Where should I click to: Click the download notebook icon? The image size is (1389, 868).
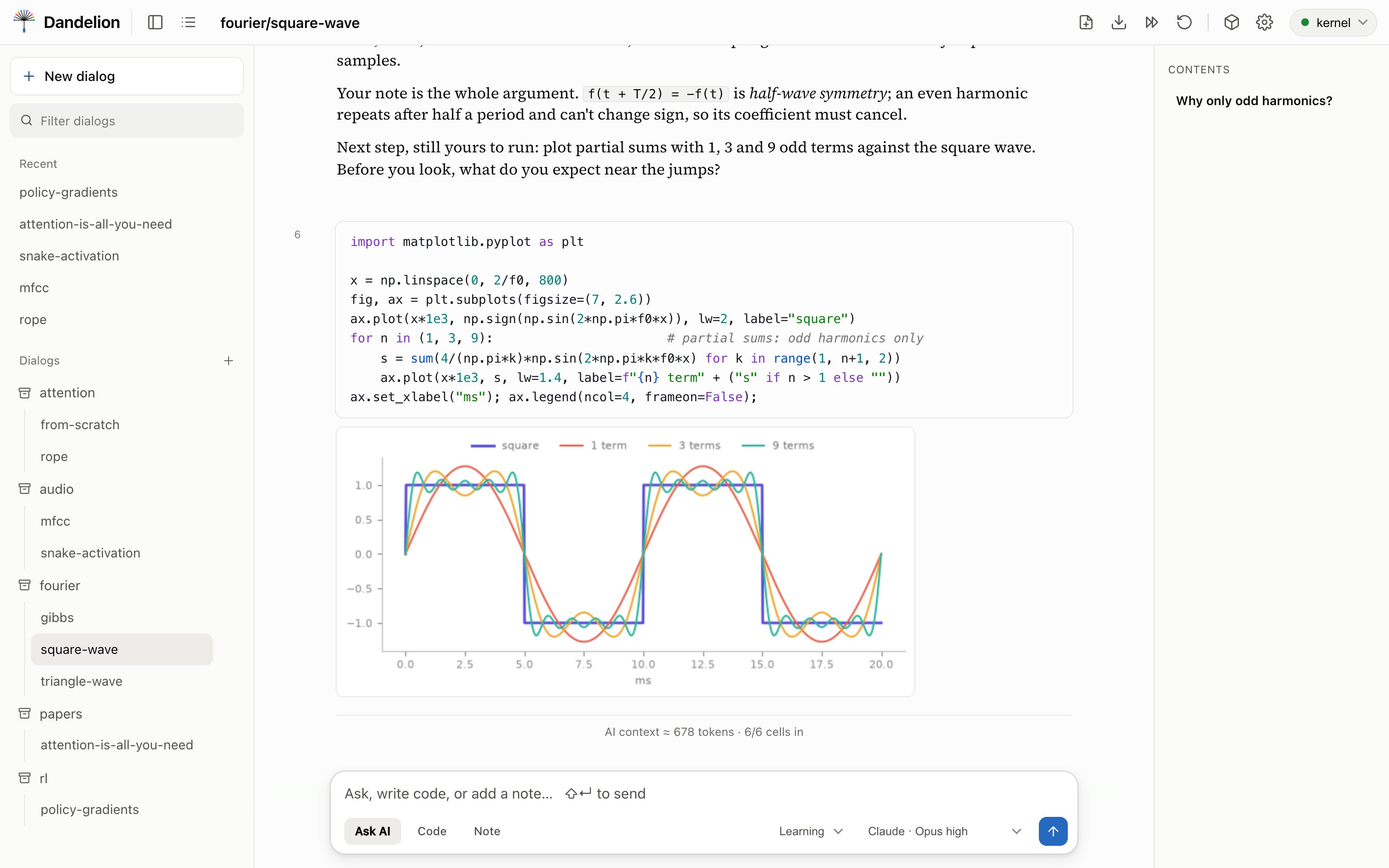(x=1118, y=22)
